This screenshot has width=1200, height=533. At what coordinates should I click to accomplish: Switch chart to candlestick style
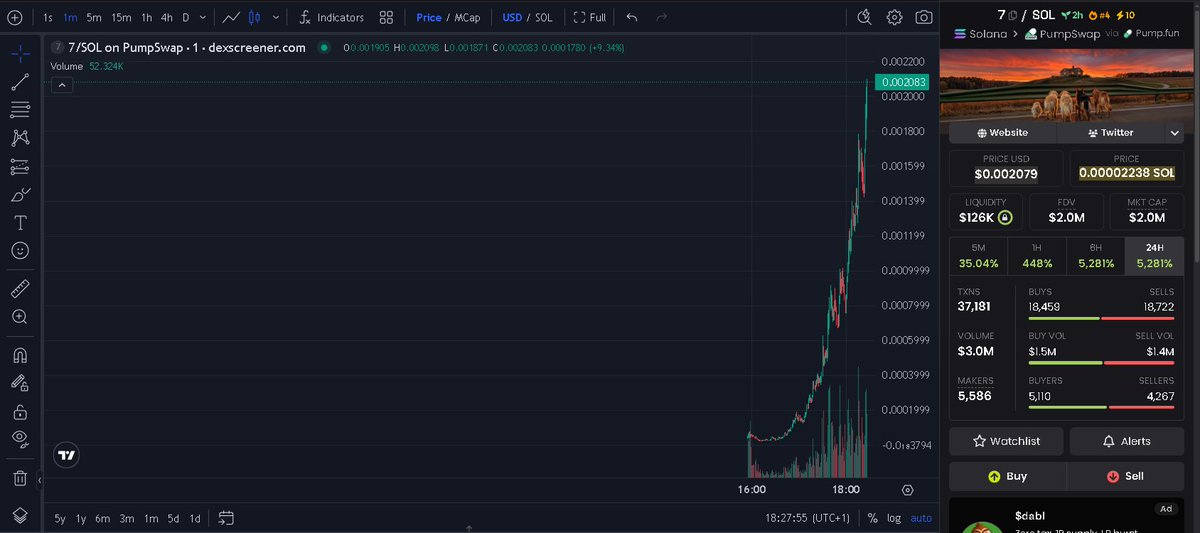(x=254, y=17)
